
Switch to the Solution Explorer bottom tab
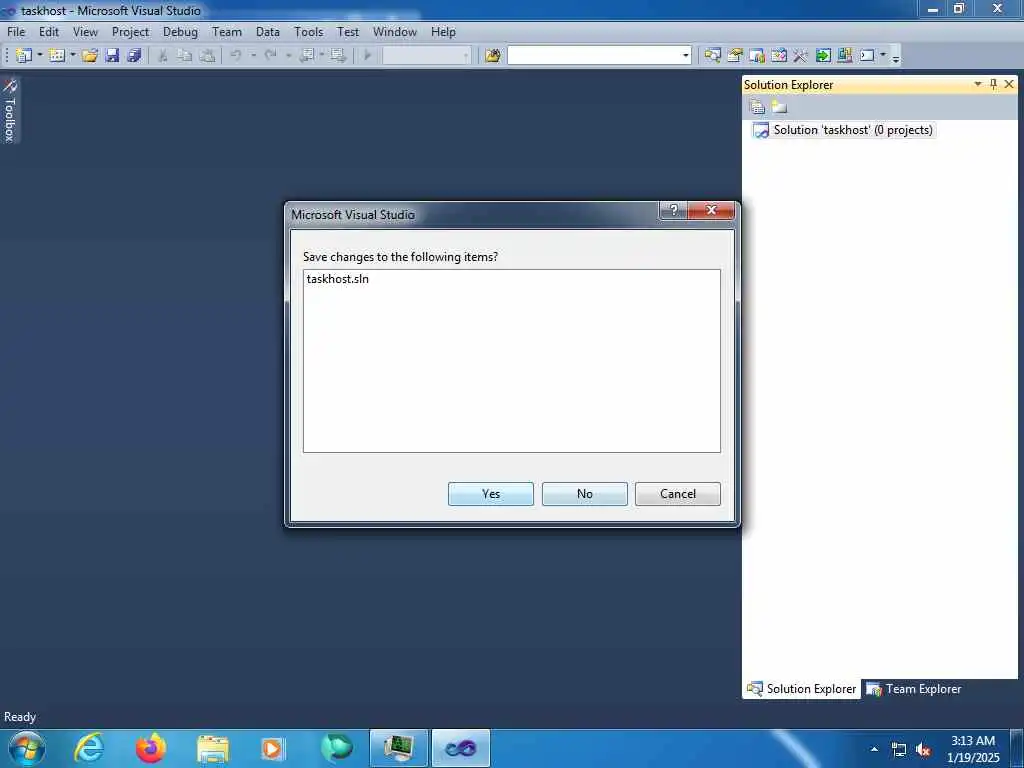point(801,689)
